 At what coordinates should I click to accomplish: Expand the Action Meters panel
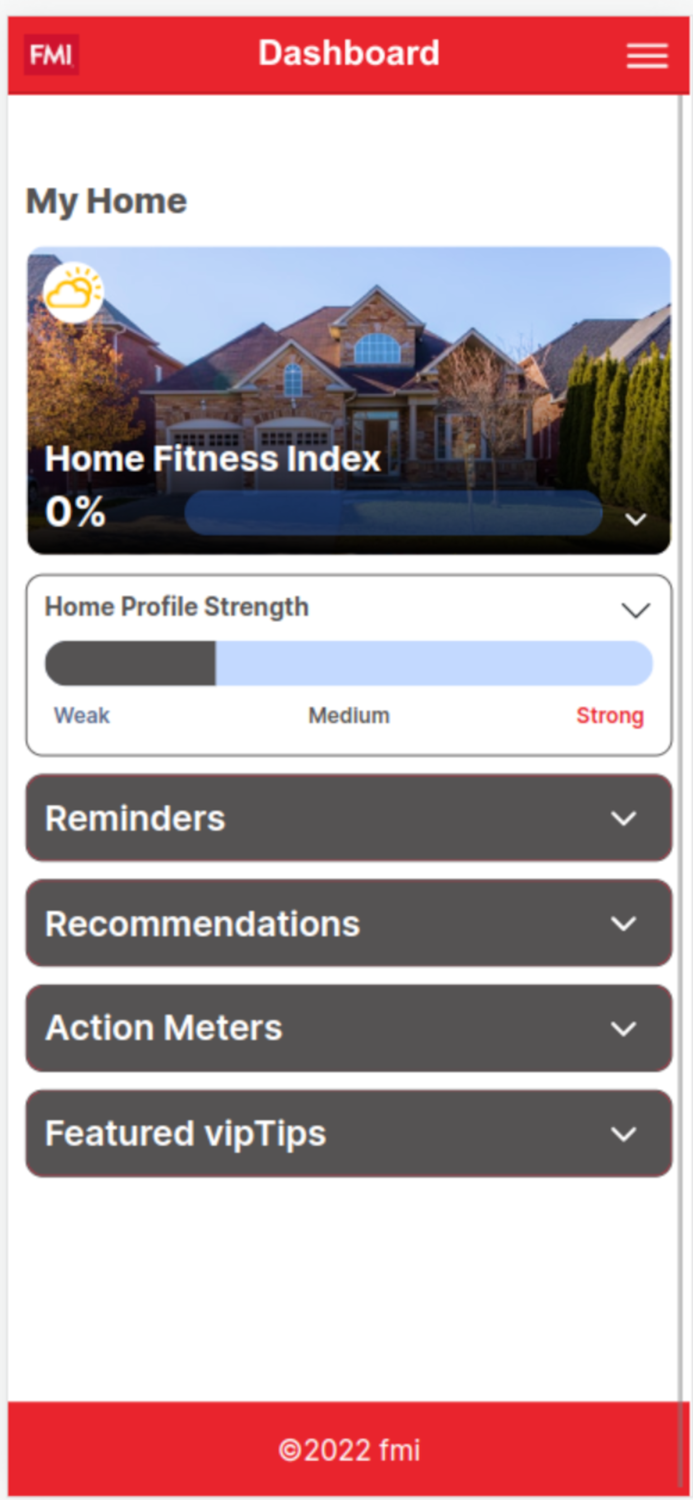tap(348, 1028)
